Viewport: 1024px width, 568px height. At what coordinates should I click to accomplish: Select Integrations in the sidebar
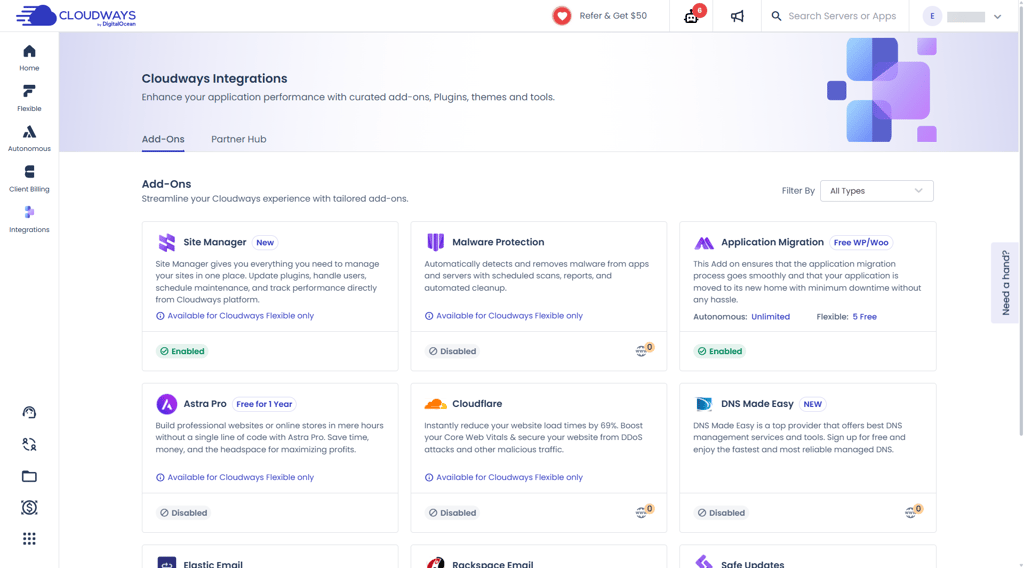point(29,219)
